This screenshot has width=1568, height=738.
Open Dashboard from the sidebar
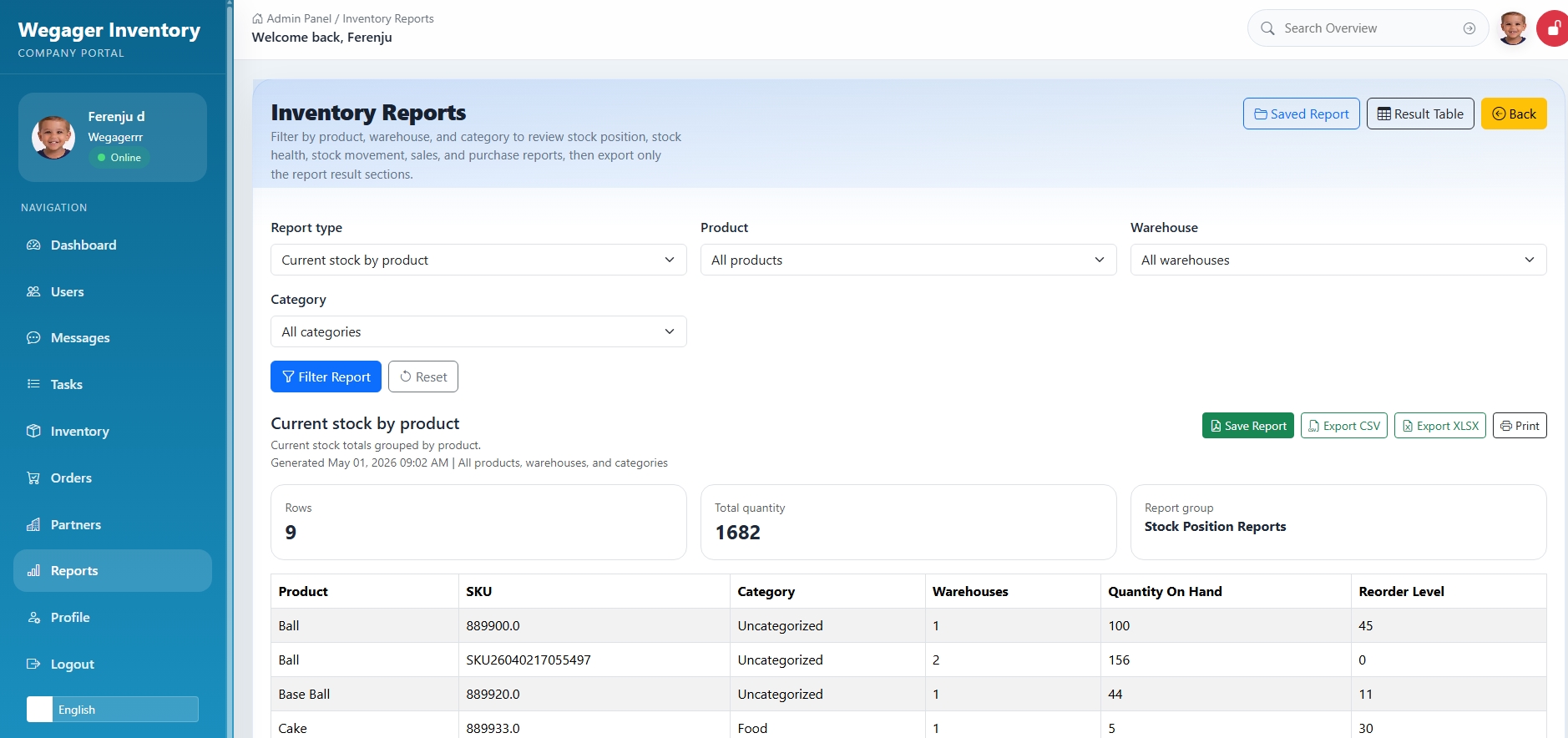click(112, 245)
